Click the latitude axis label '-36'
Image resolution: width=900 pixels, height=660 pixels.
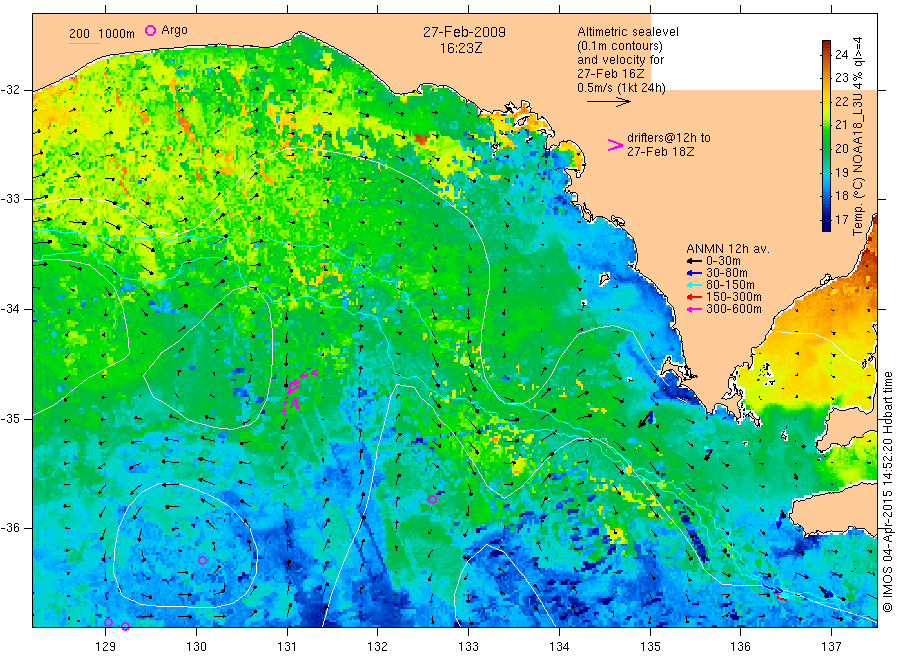click(x=10, y=528)
